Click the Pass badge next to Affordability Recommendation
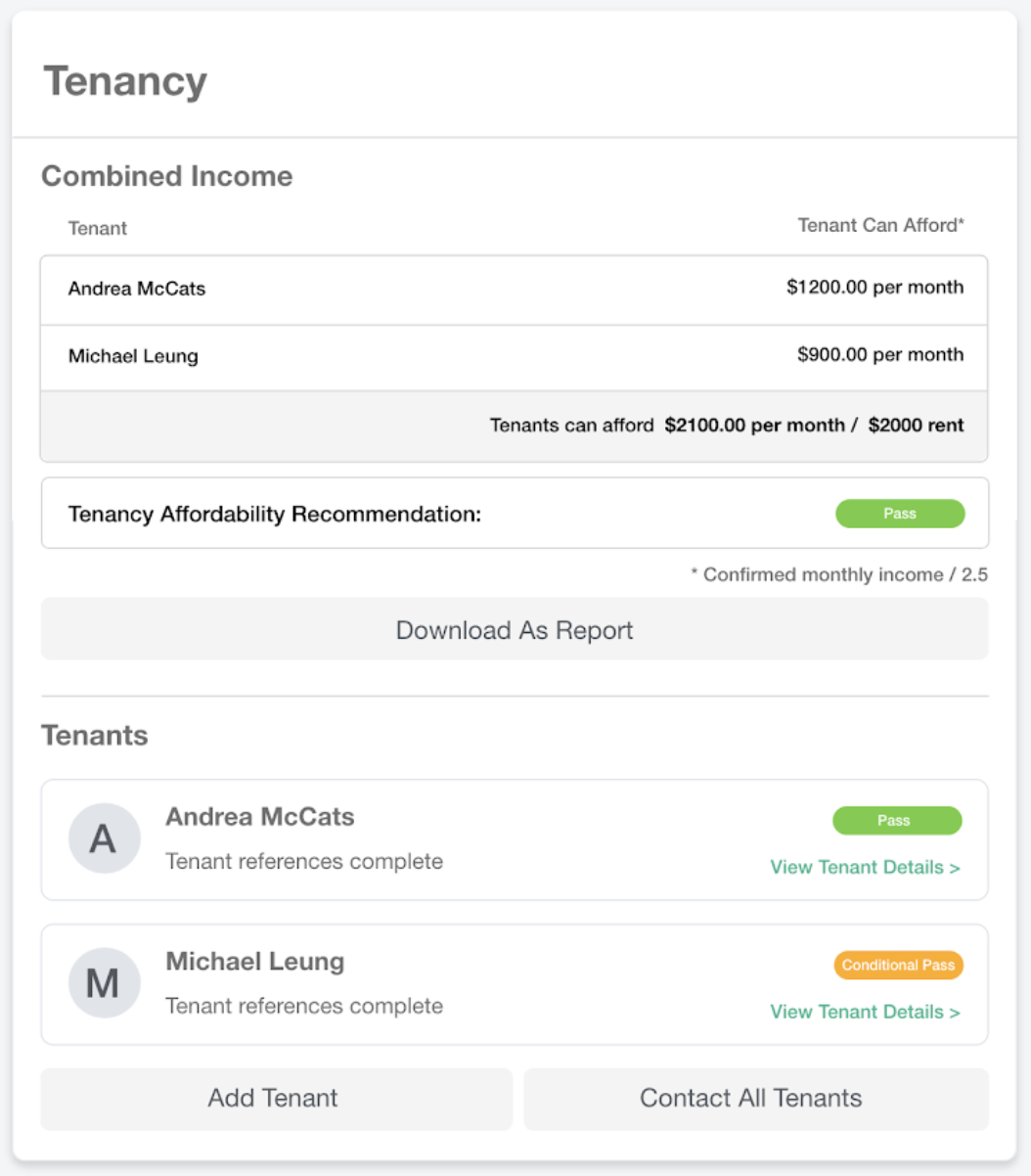 pyautogui.click(x=899, y=514)
